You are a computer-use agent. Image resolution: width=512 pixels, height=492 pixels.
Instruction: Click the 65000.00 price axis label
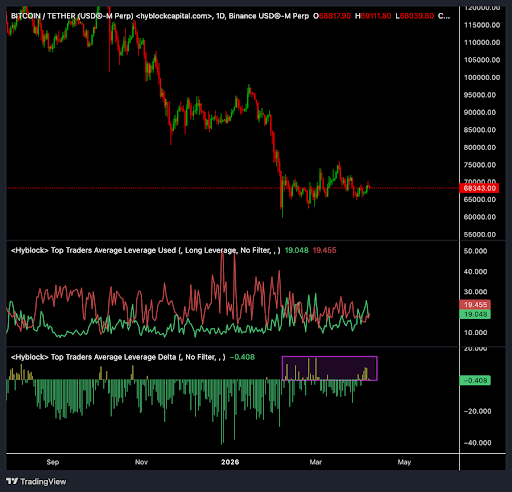[x=480, y=200]
